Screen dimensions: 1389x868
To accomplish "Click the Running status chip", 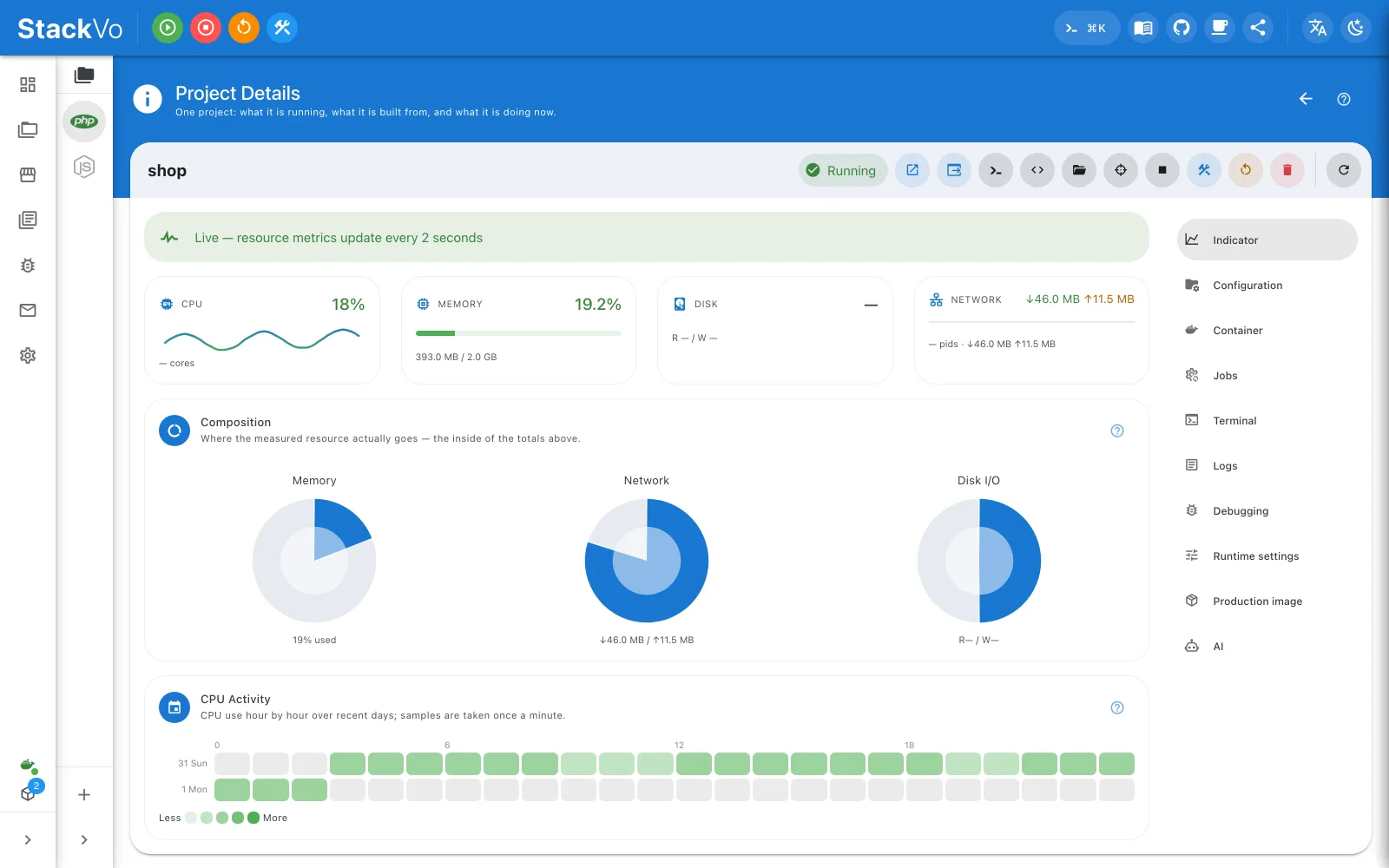I will coord(842,170).
